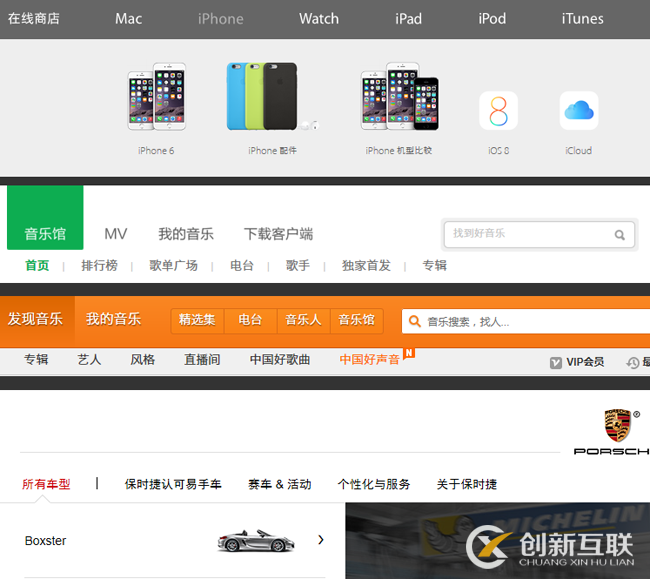This screenshot has height=579, width=650.
Task: Select the MV tab
Action: [x=116, y=234]
